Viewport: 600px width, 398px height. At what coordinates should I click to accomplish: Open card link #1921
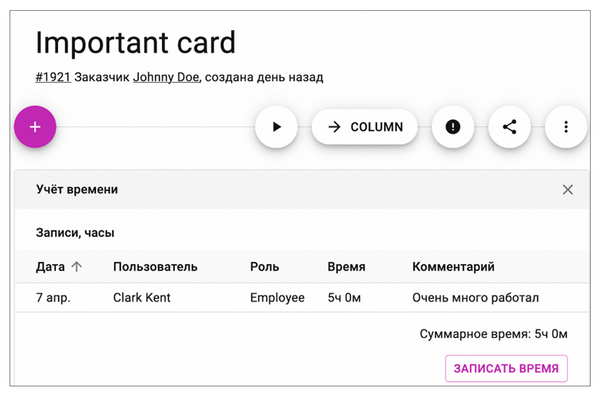53,77
